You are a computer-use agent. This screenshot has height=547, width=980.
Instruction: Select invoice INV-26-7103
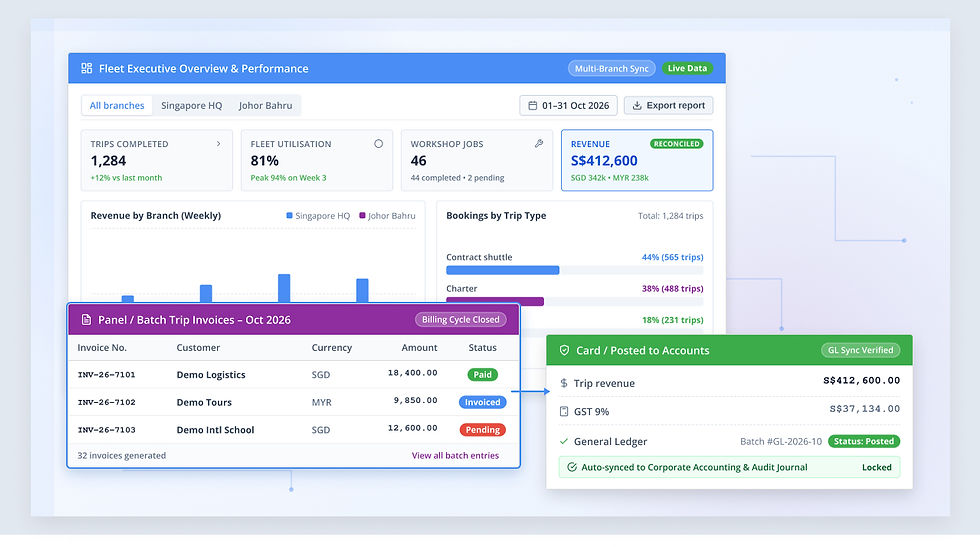[x=106, y=429]
